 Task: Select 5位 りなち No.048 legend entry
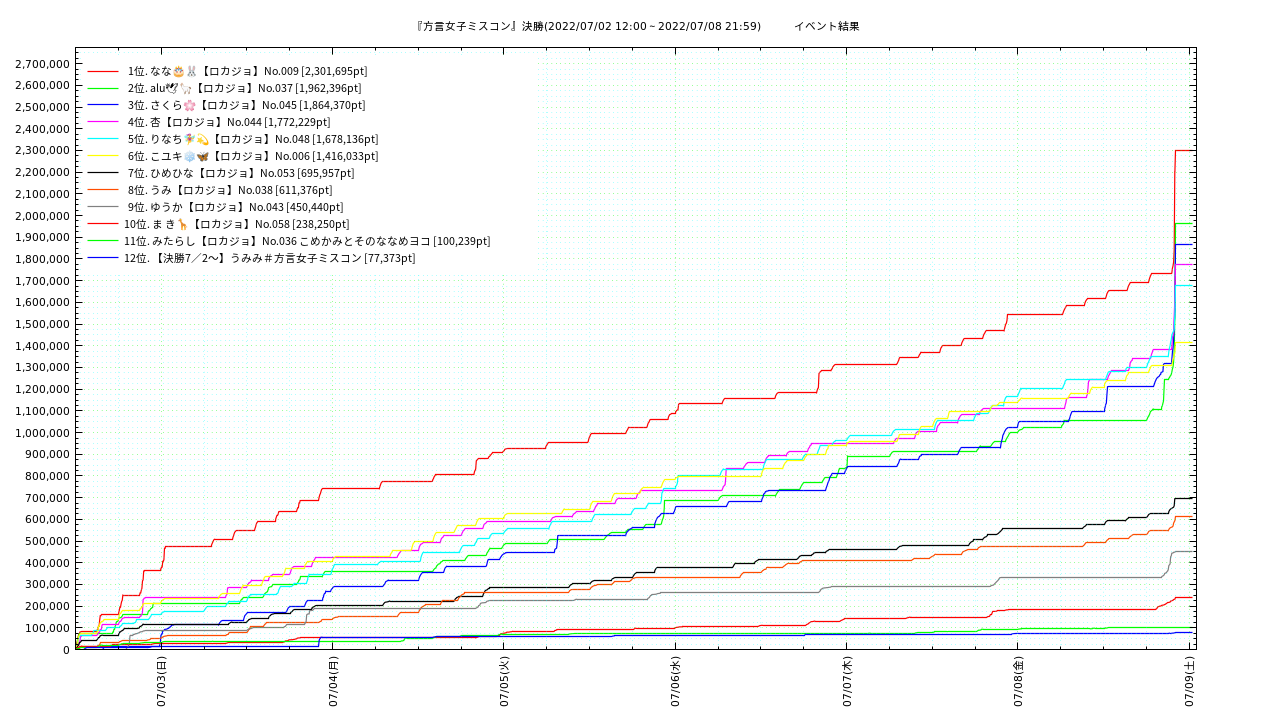pyautogui.click(x=252, y=139)
